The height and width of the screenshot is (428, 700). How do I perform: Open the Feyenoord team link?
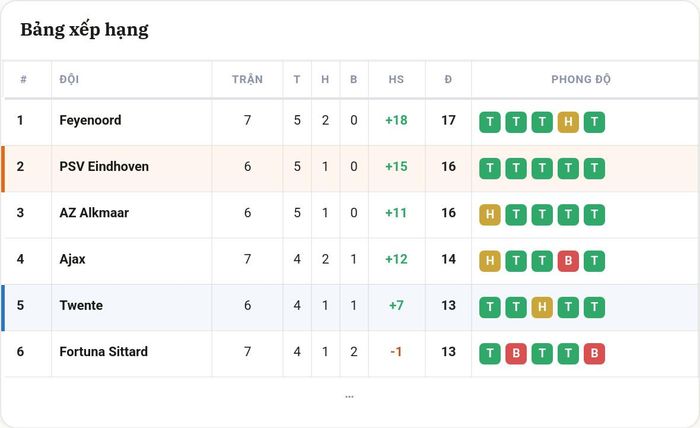pyautogui.click(x=90, y=121)
